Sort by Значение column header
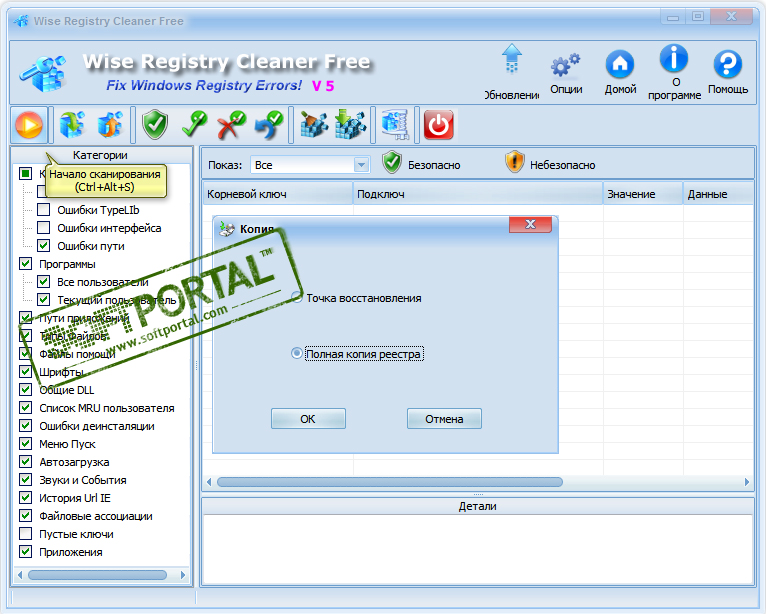The width and height of the screenshot is (766, 614). click(x=643, y=194)
